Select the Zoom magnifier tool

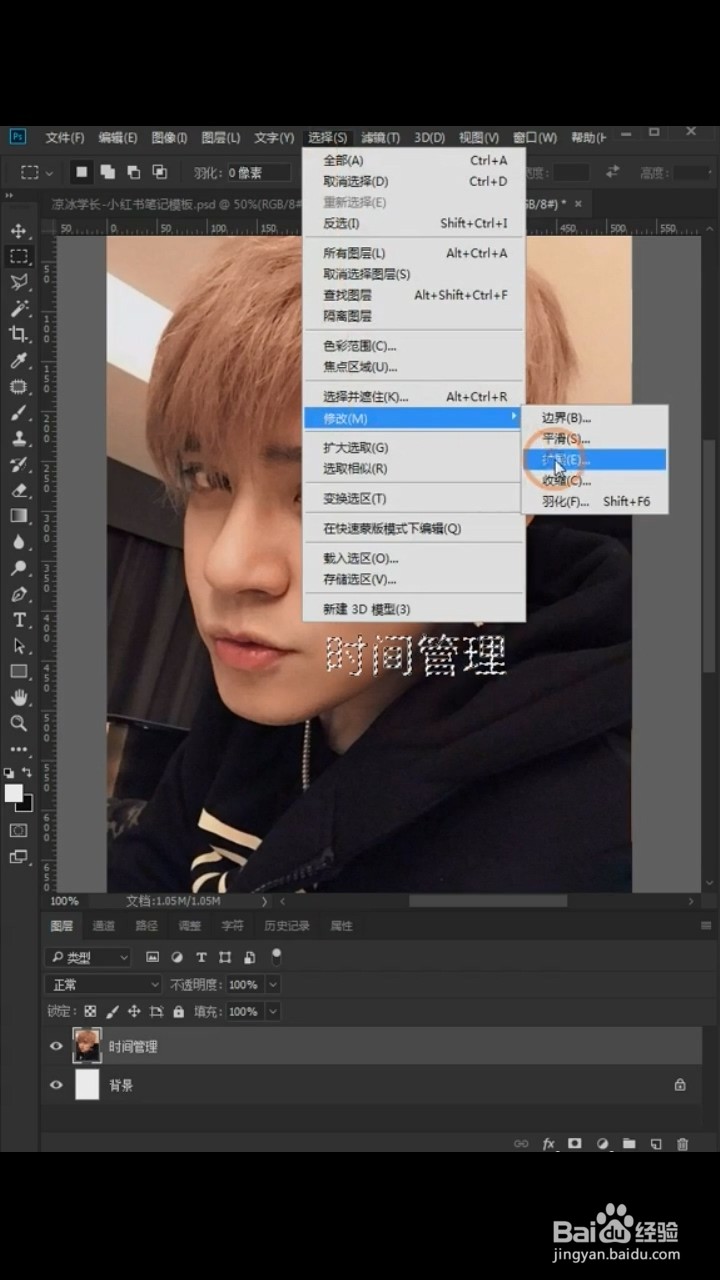(x=19, y=723)
